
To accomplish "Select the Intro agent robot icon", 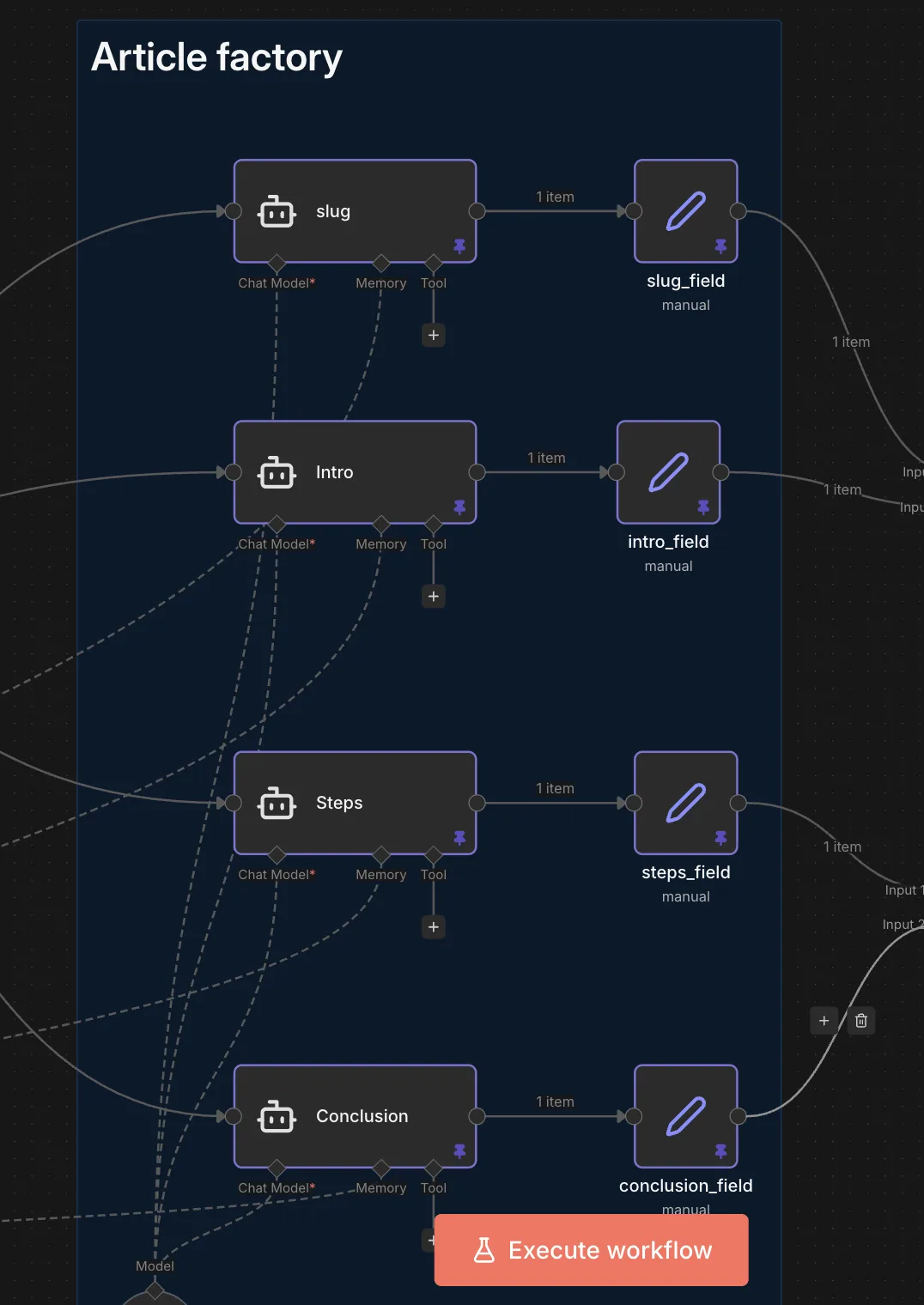I will 277,472.
